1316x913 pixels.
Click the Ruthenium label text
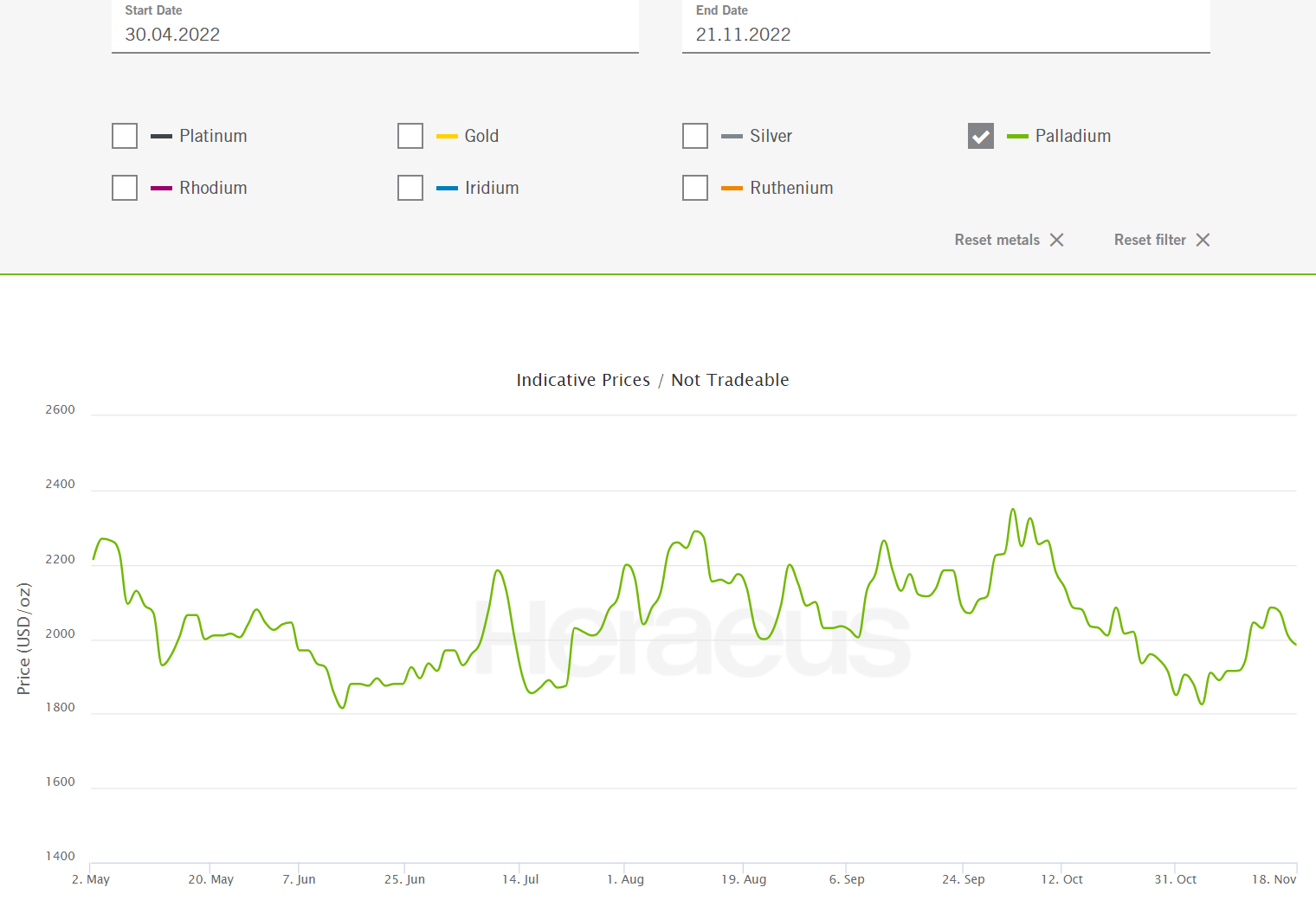tap(791, 188)
